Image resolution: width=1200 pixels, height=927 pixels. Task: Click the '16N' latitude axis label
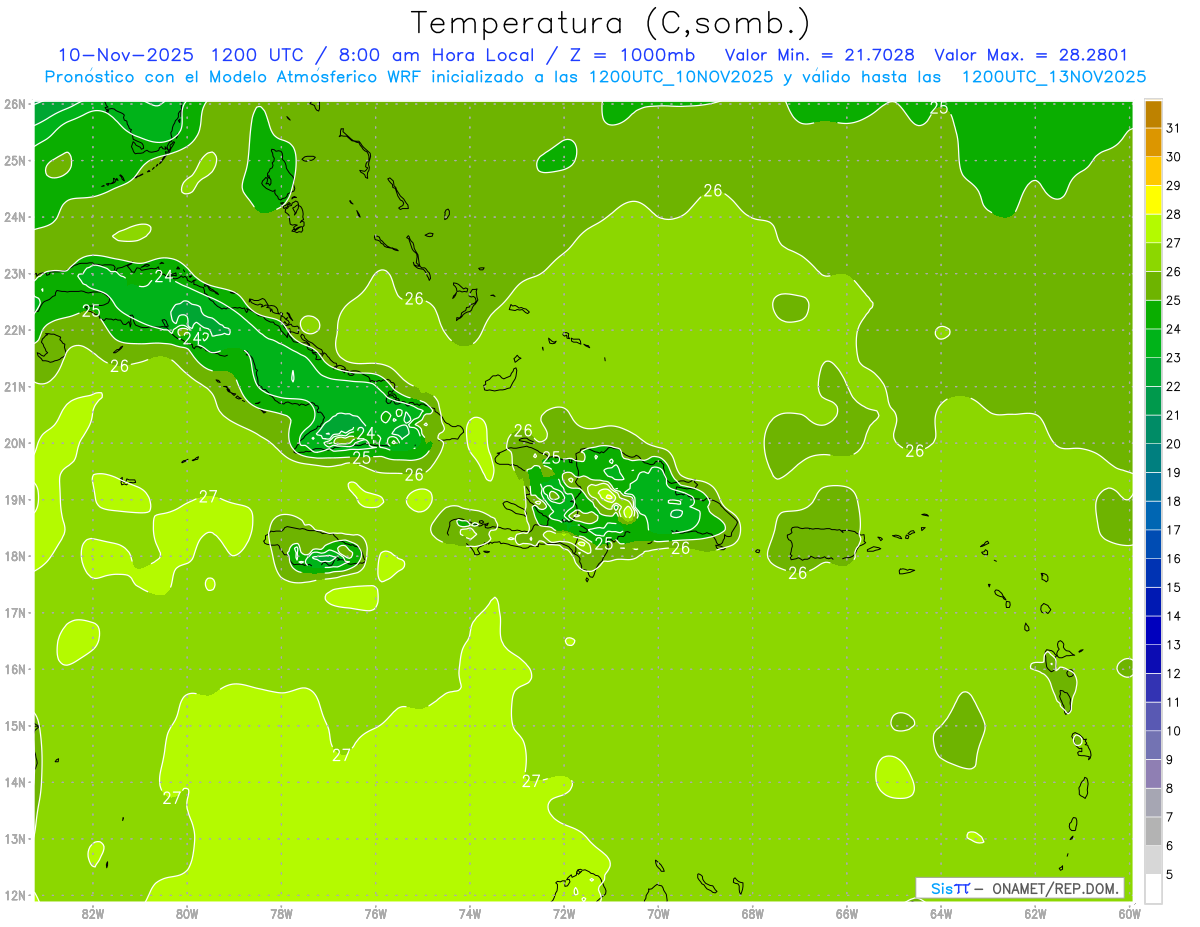click(x=15, y=669)
